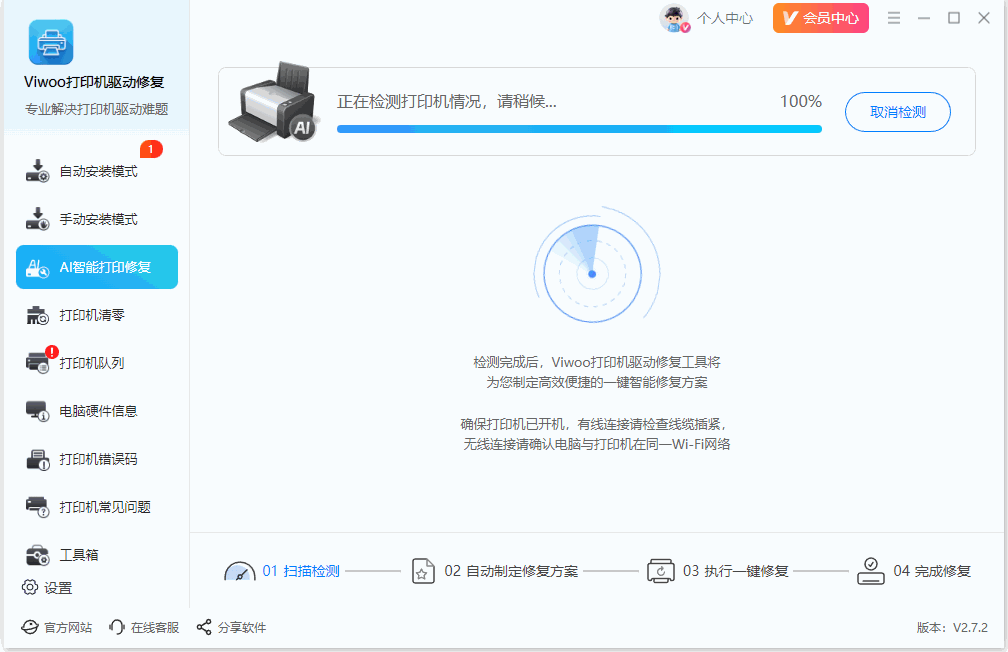Open 自动安装模式 from the sidebar

pyautogui.click(x=96, y=171)
